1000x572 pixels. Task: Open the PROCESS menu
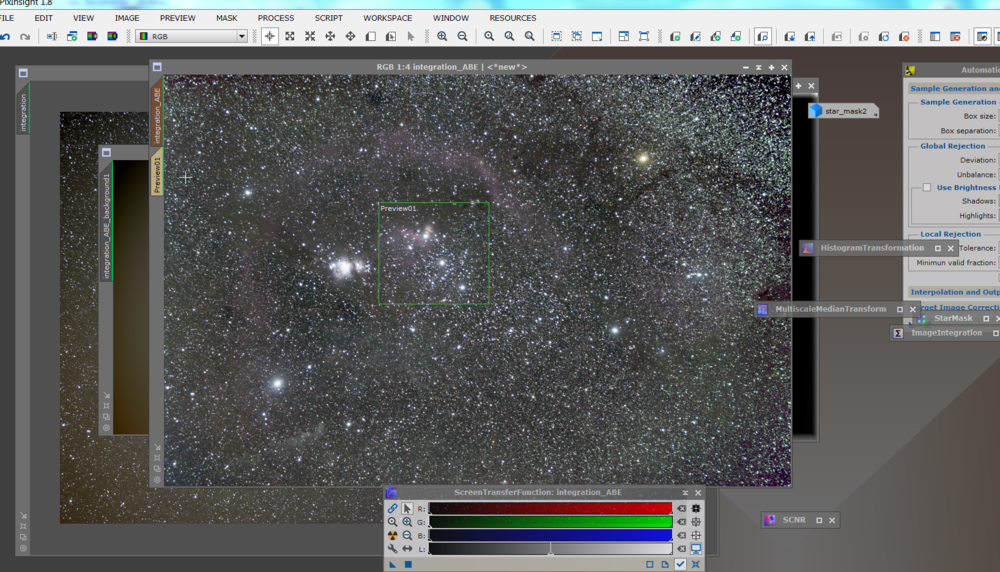(x=276, y=18)
